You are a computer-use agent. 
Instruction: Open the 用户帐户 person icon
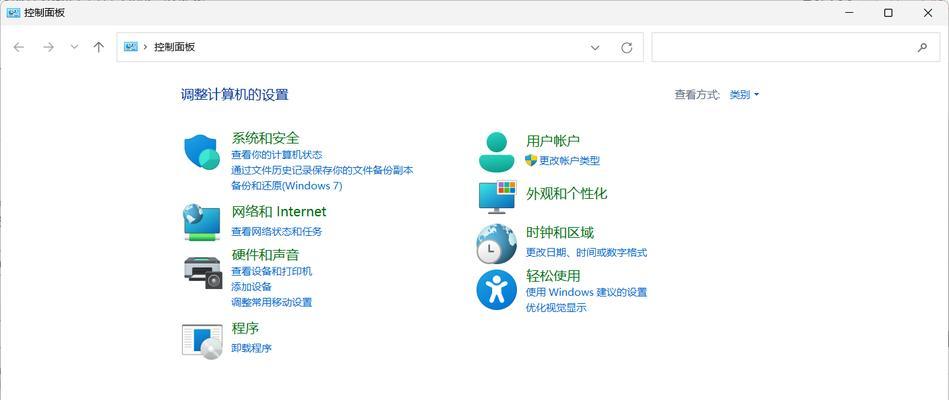[496, 151]
